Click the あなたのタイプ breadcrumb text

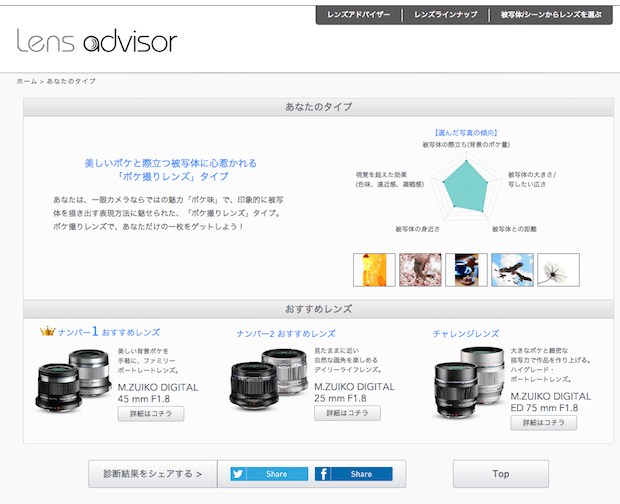[71, 81]
